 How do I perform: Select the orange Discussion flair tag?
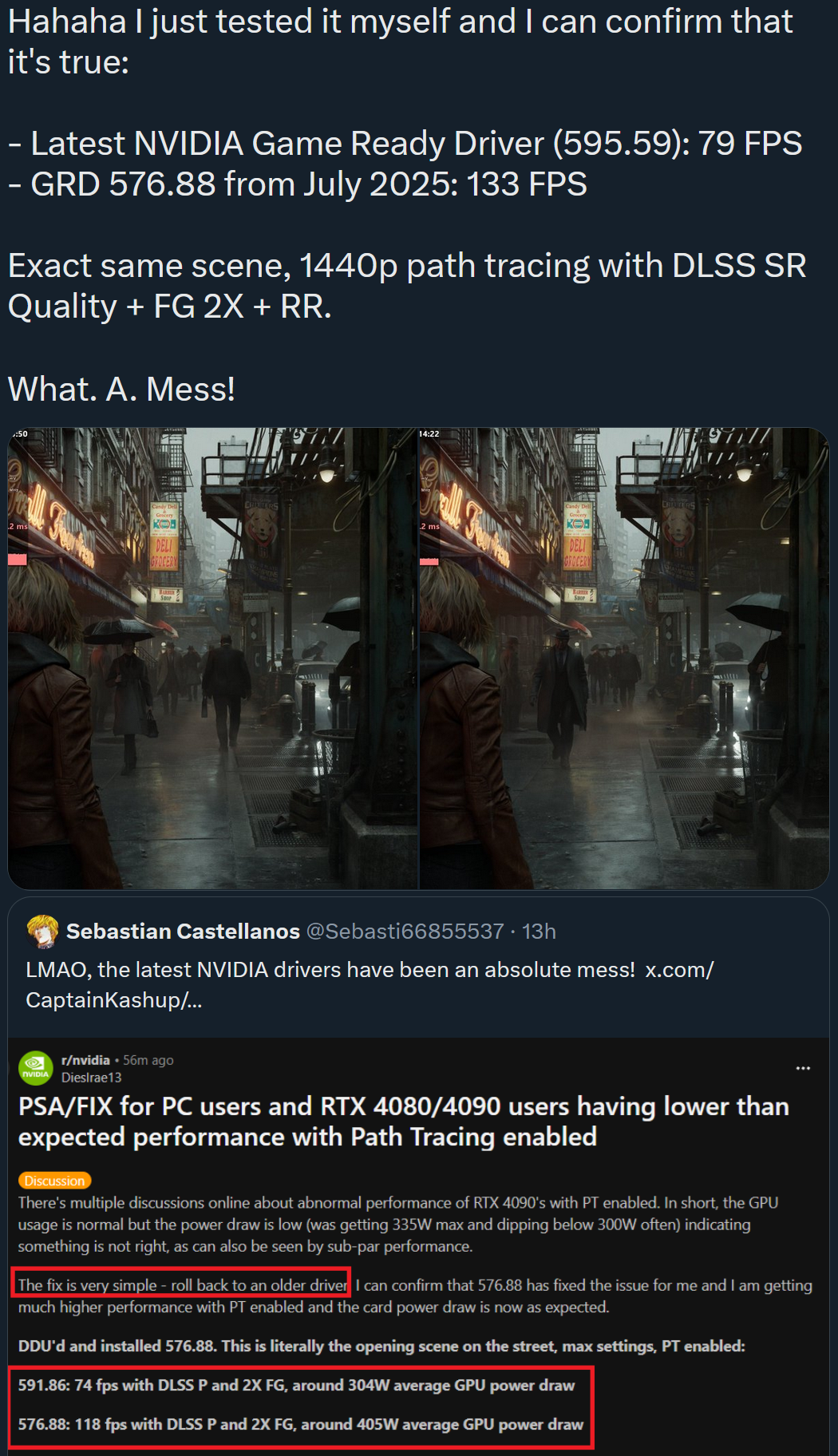click(x=54, y=1181)
